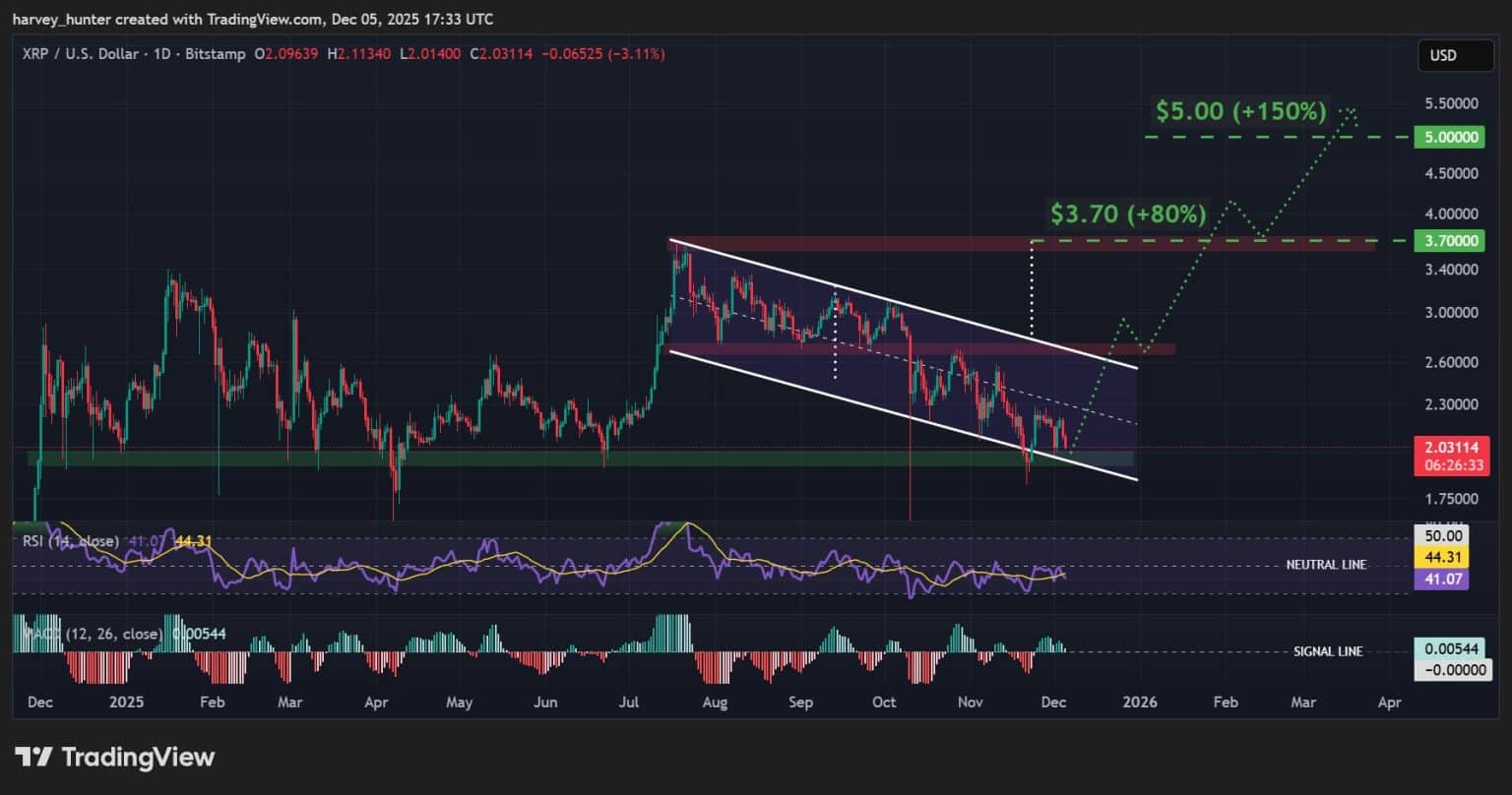Click the $5.00 (+150%) target annotation

click(1238, 111)
